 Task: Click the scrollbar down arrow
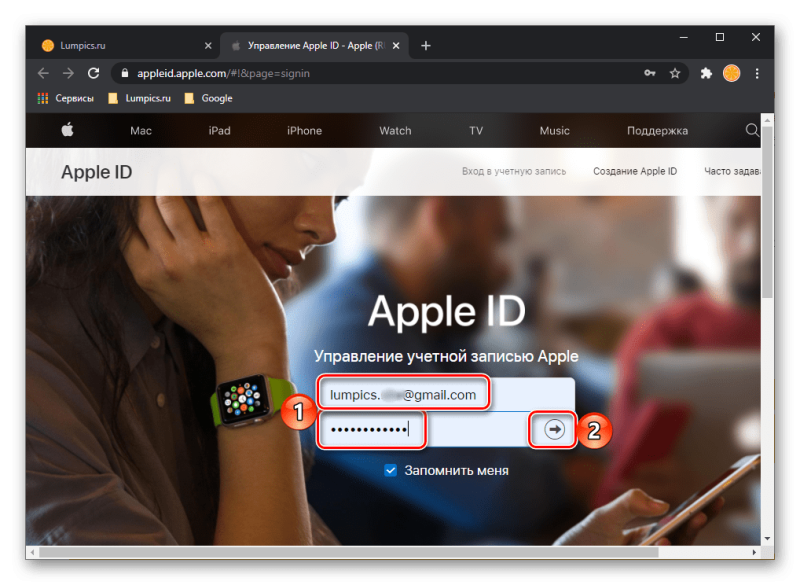pyautogui.click(x=767, y=539)
